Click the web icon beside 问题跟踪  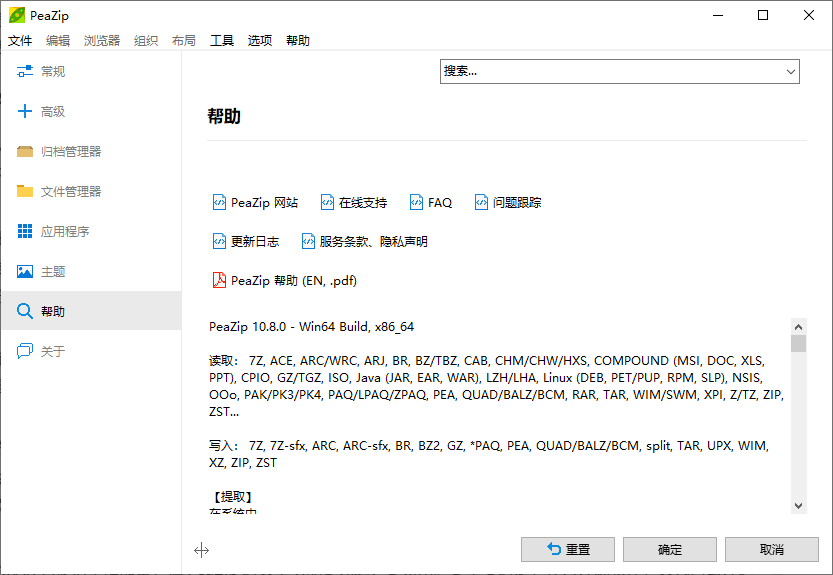click(481, 202)
